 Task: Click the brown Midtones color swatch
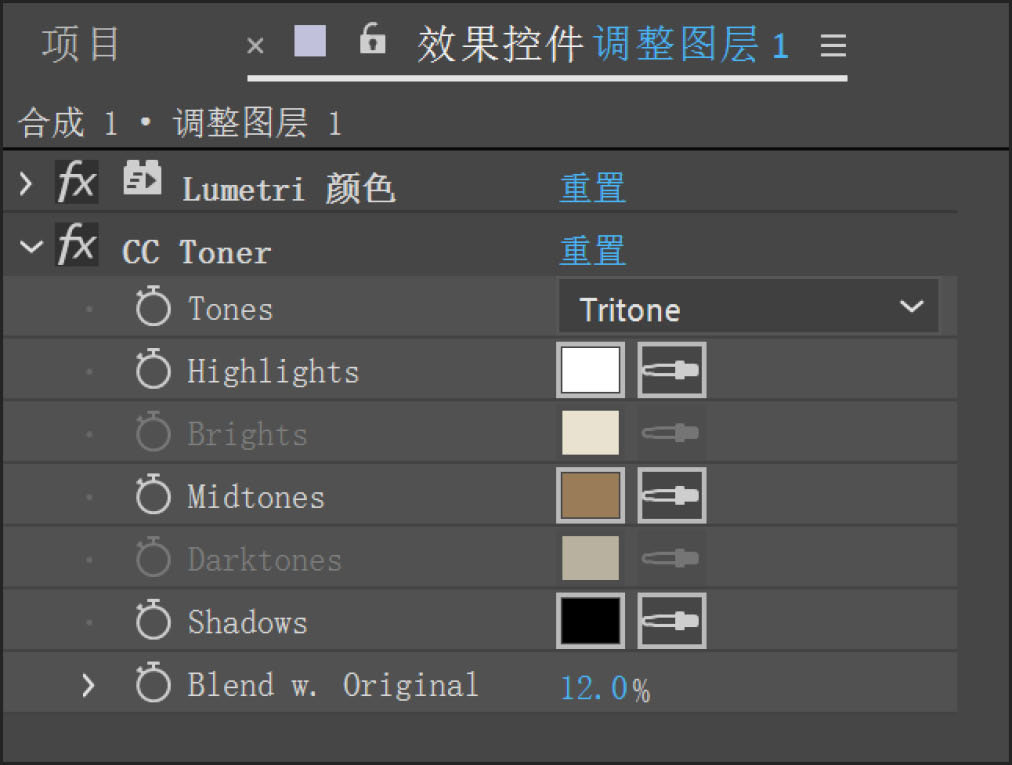click(590, 496)
